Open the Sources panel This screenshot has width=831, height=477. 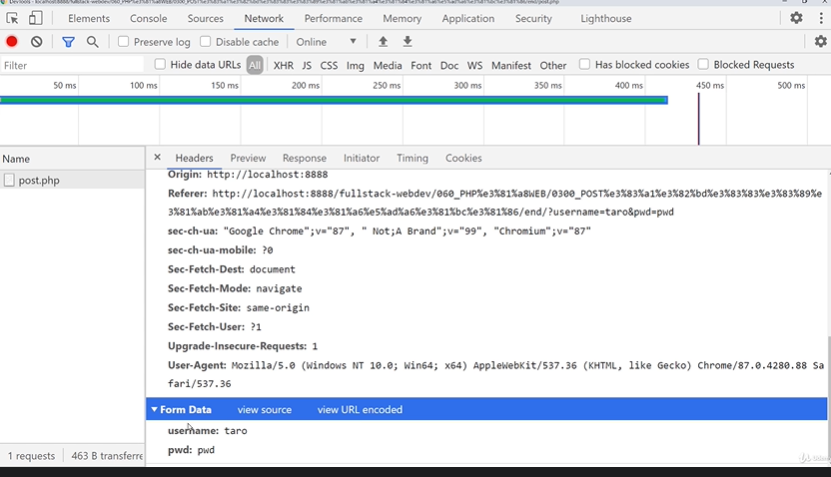click(205, 19)
